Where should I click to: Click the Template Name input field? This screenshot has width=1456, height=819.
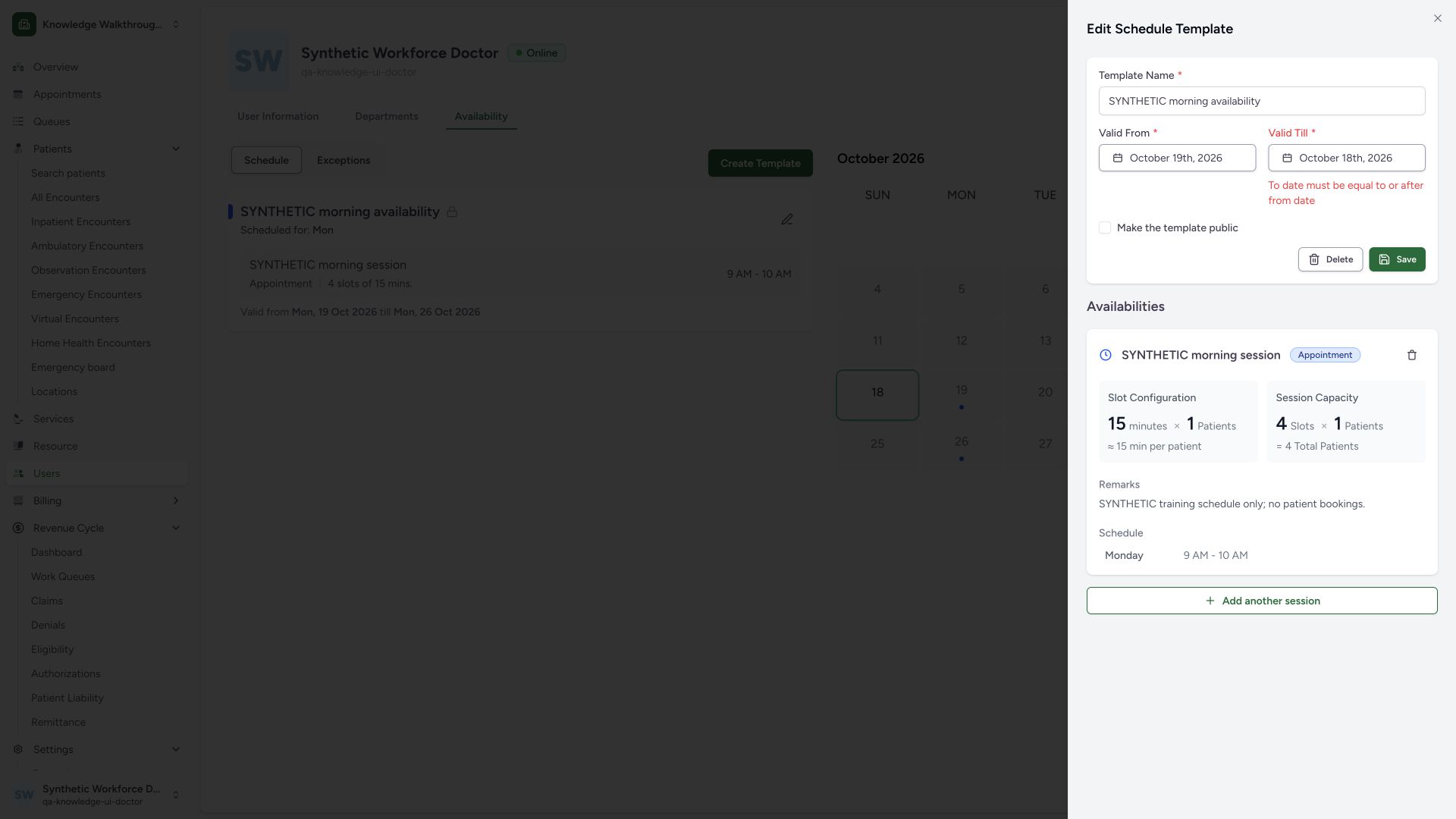point(1262,101)
